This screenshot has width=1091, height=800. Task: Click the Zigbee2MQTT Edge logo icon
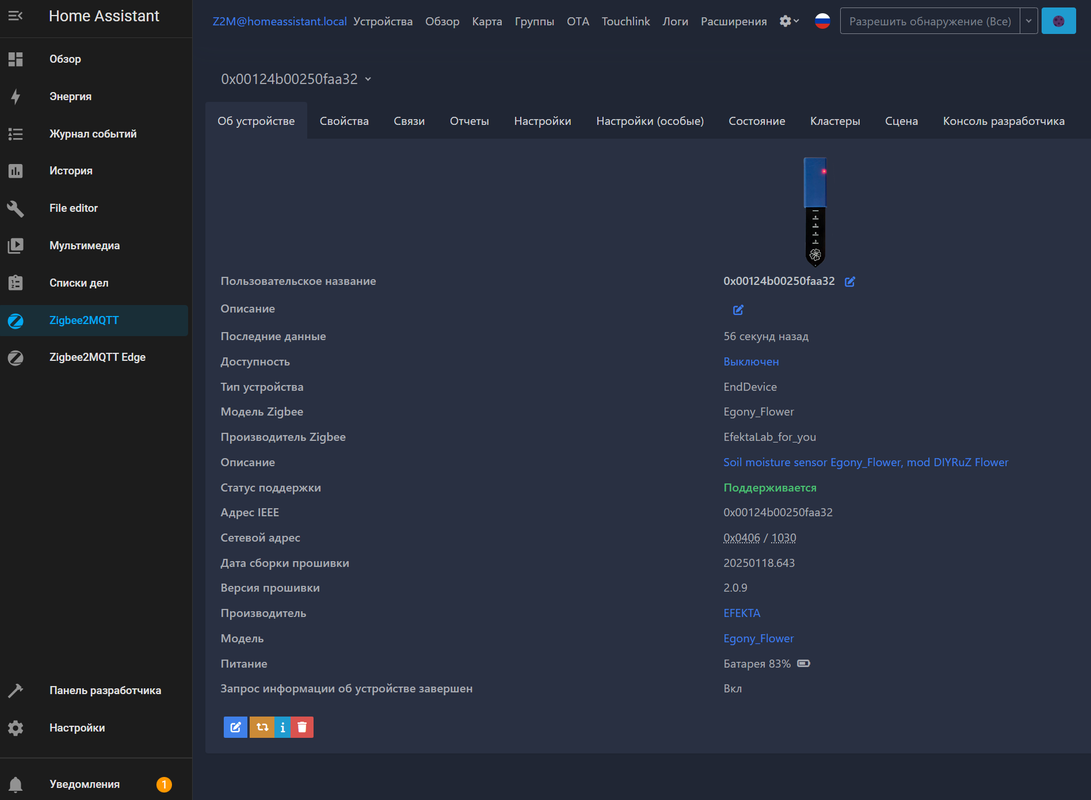tap(15, 358)
